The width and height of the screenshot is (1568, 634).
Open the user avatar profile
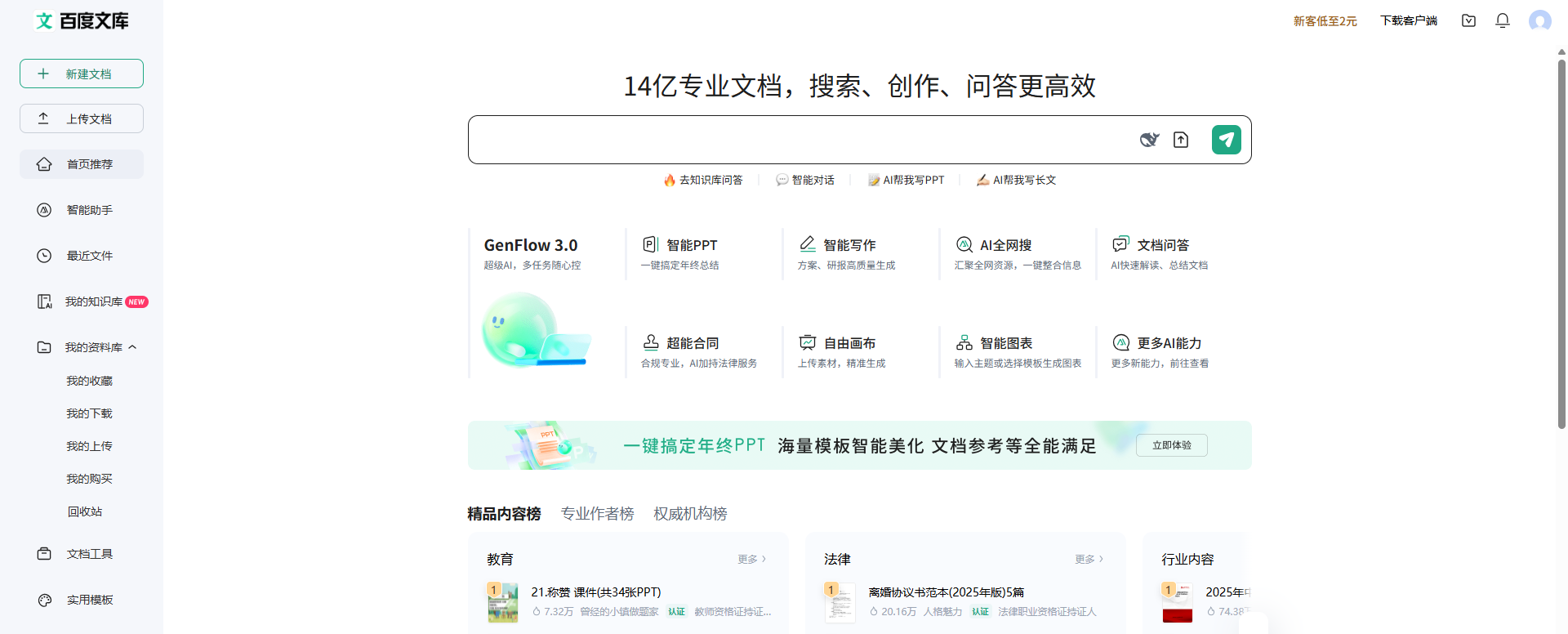1539,20
